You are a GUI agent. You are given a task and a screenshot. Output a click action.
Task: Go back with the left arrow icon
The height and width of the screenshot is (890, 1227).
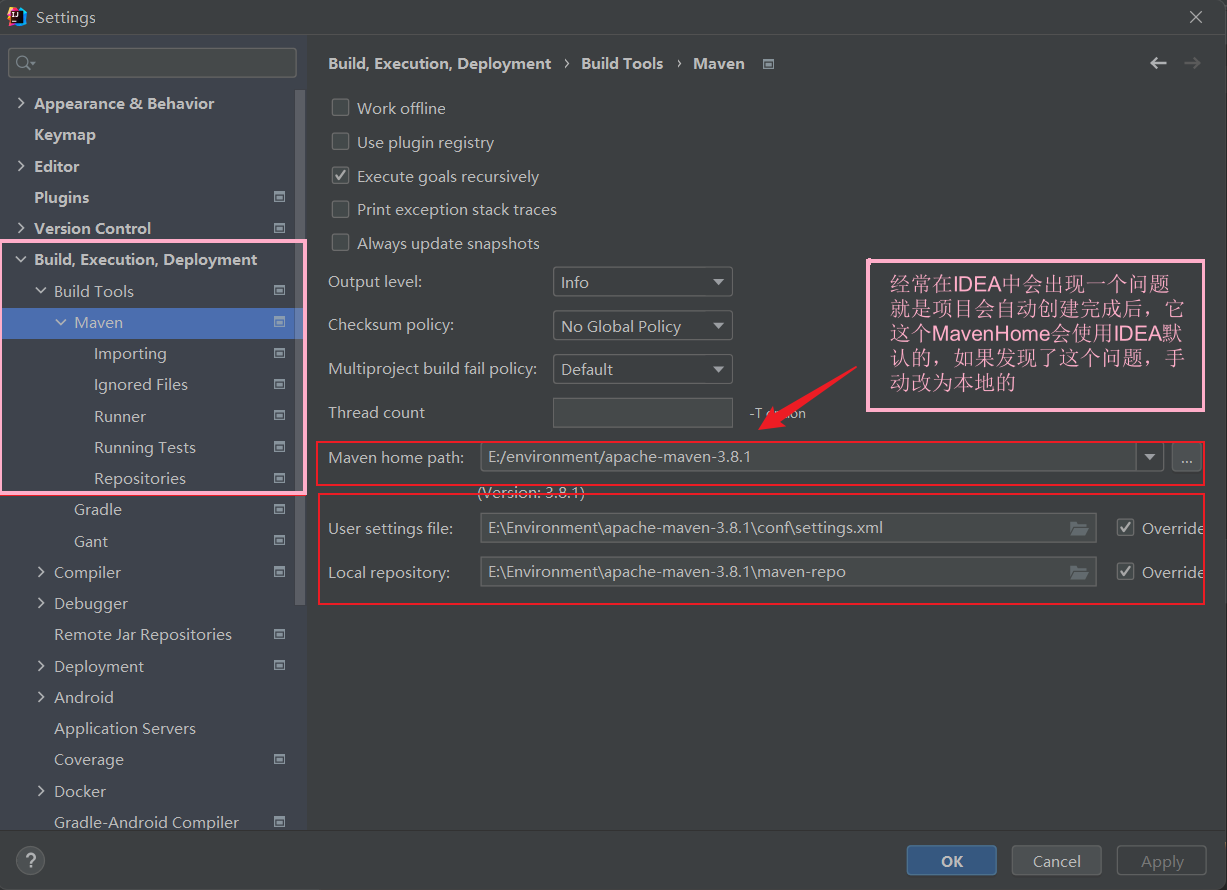tap(1158, 63)
